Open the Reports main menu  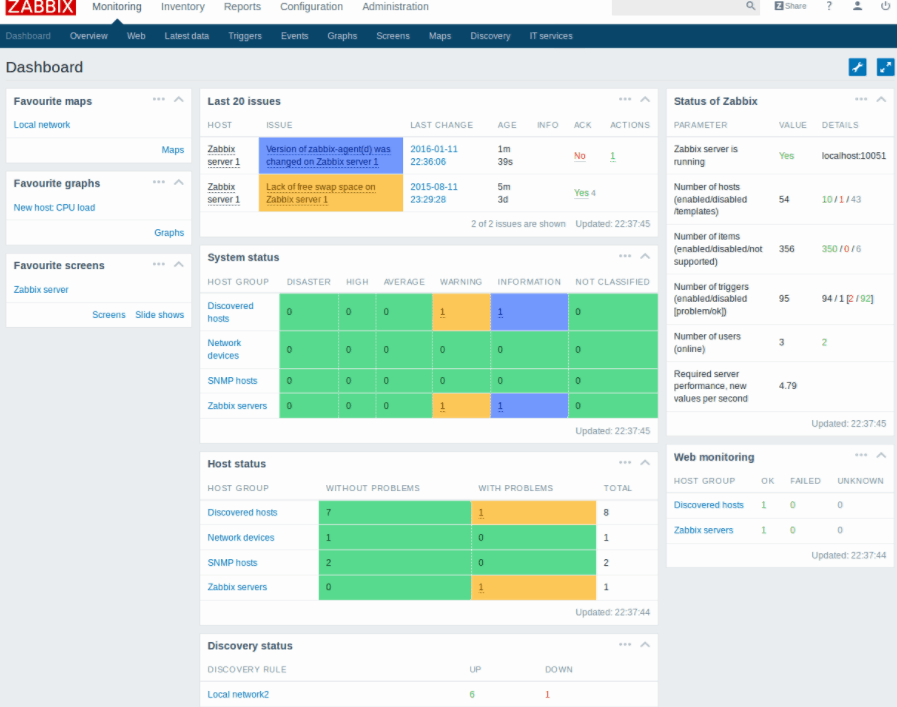click(x=242, y=7)
